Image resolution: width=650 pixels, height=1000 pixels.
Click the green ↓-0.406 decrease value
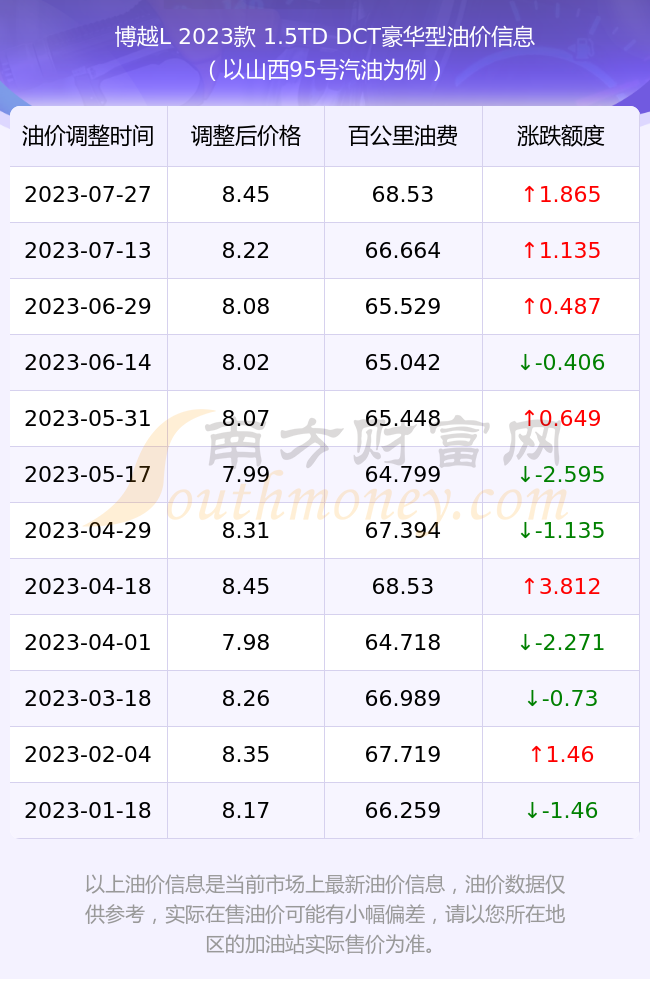click(x=561, y=362)
